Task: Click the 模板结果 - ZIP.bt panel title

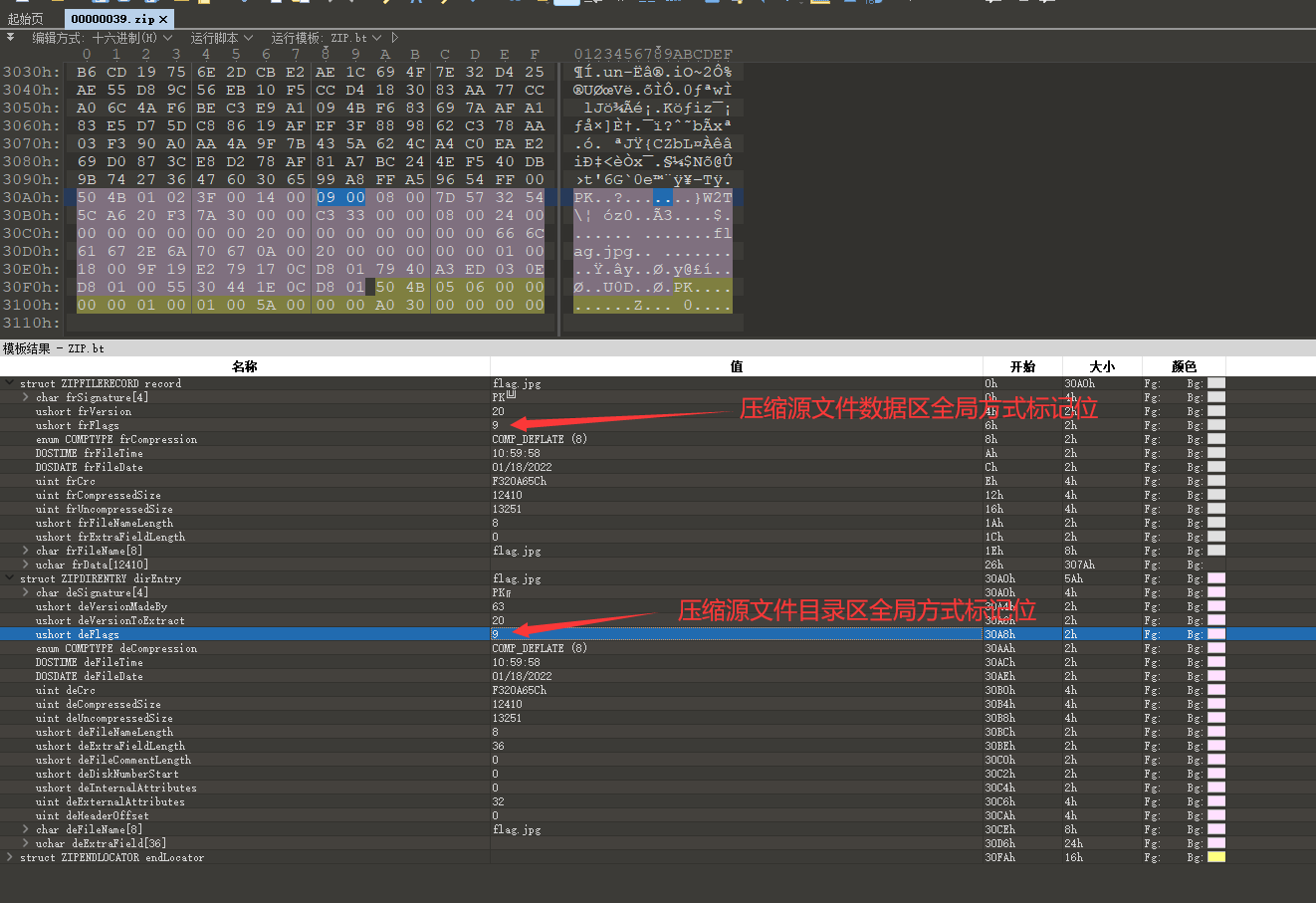Action: [x=54, y=348]
